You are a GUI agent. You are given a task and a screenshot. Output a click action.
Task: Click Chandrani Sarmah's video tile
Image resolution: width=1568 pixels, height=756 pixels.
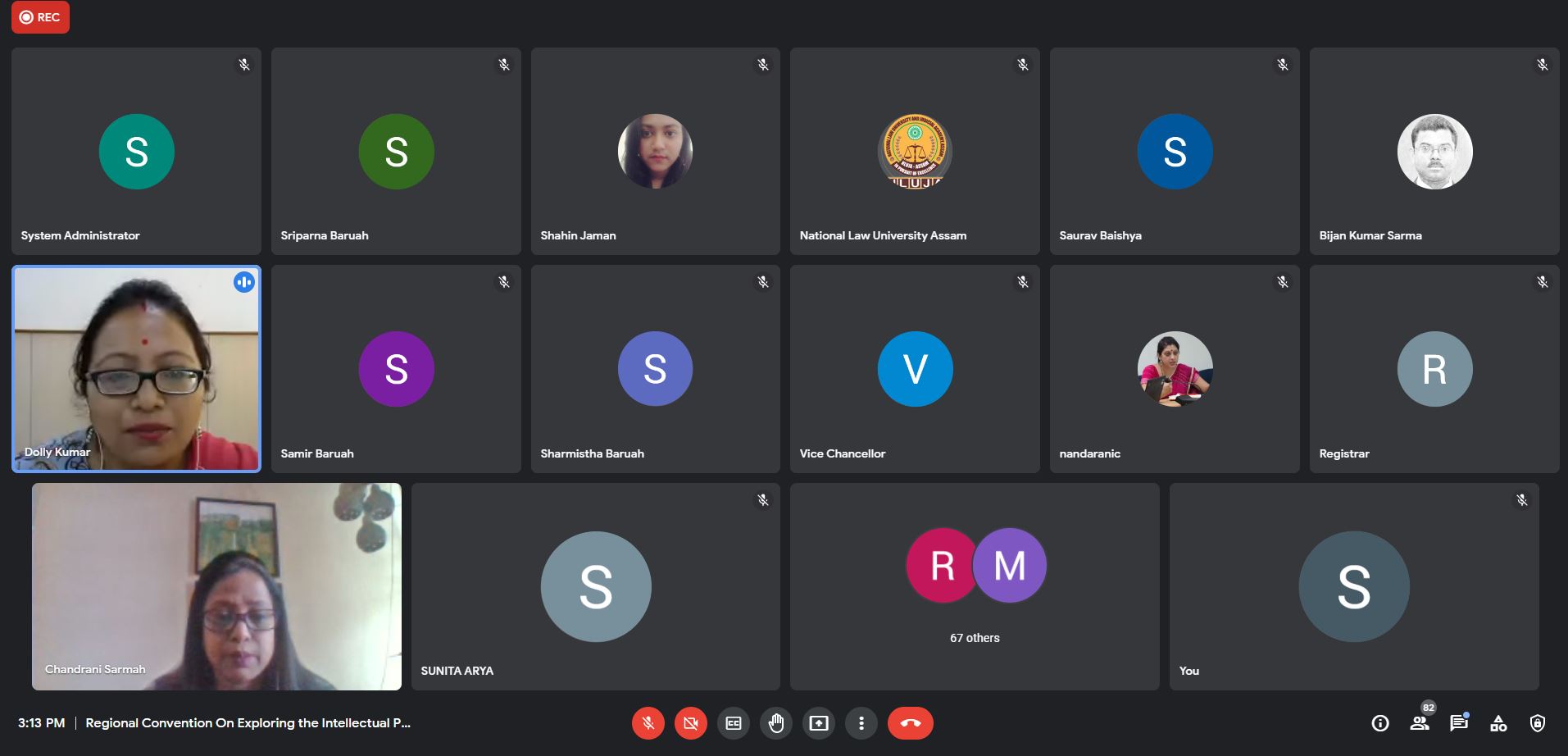click(216, 586)
